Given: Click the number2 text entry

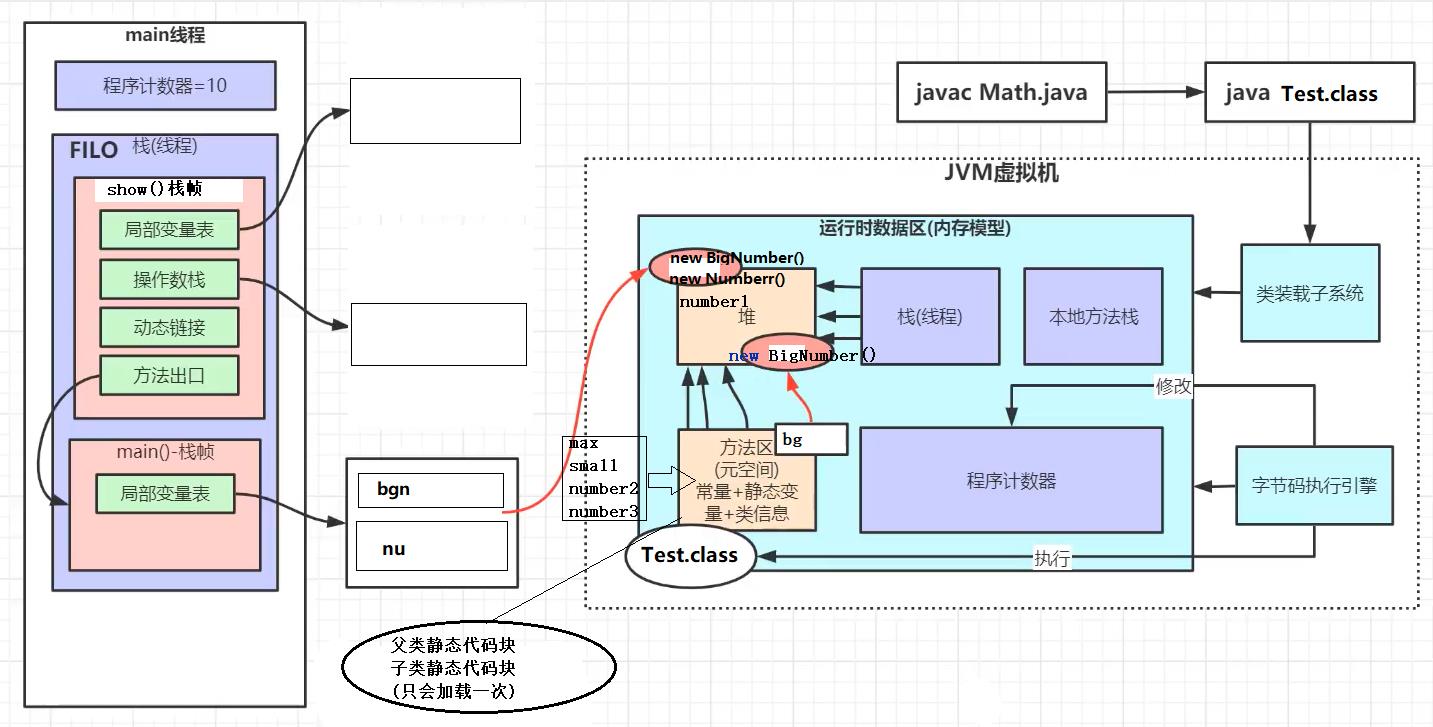Looking at the screenshot, I should pos(604,488).
